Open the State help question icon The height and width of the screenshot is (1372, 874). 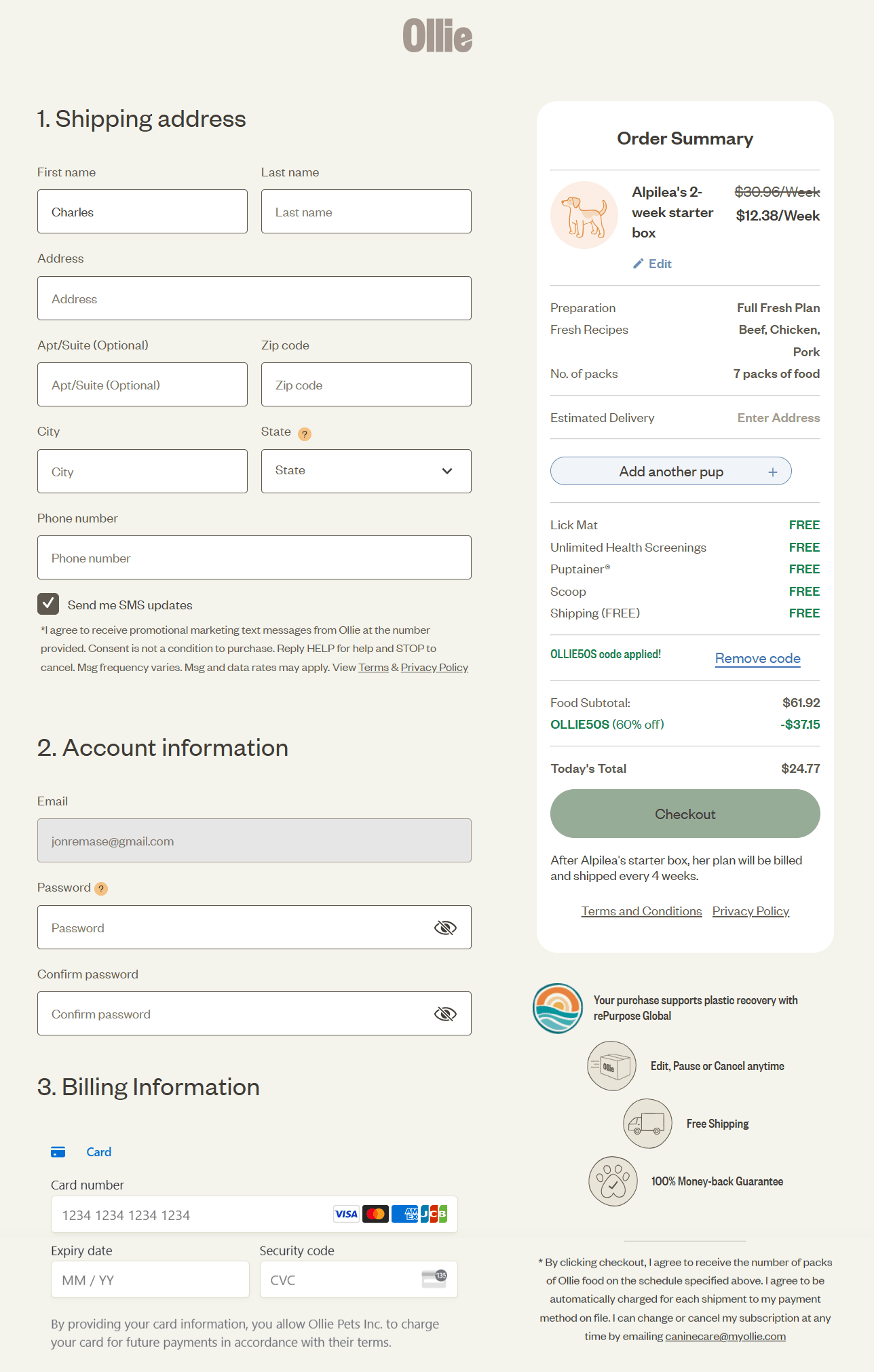coord(305,434)
